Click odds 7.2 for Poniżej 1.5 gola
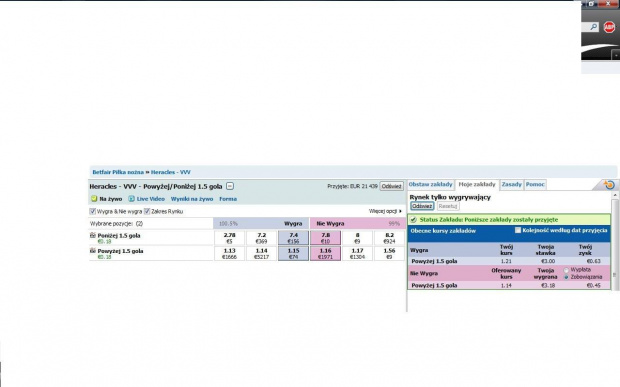 [x=261, y=238]
